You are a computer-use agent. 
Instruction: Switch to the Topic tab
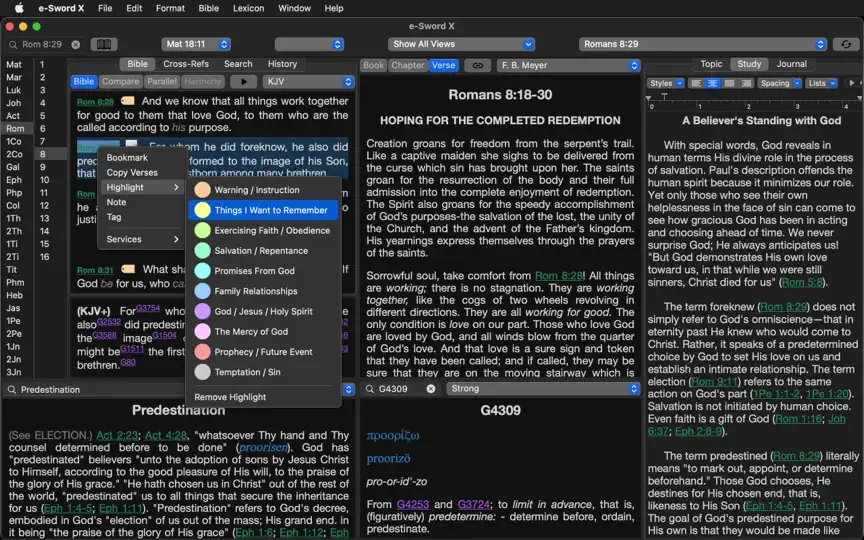coord(711,64)
